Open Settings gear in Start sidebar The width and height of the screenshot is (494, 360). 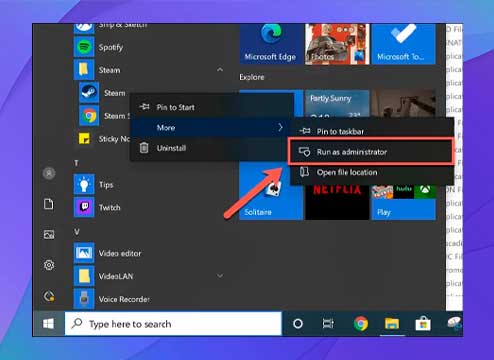49,265
